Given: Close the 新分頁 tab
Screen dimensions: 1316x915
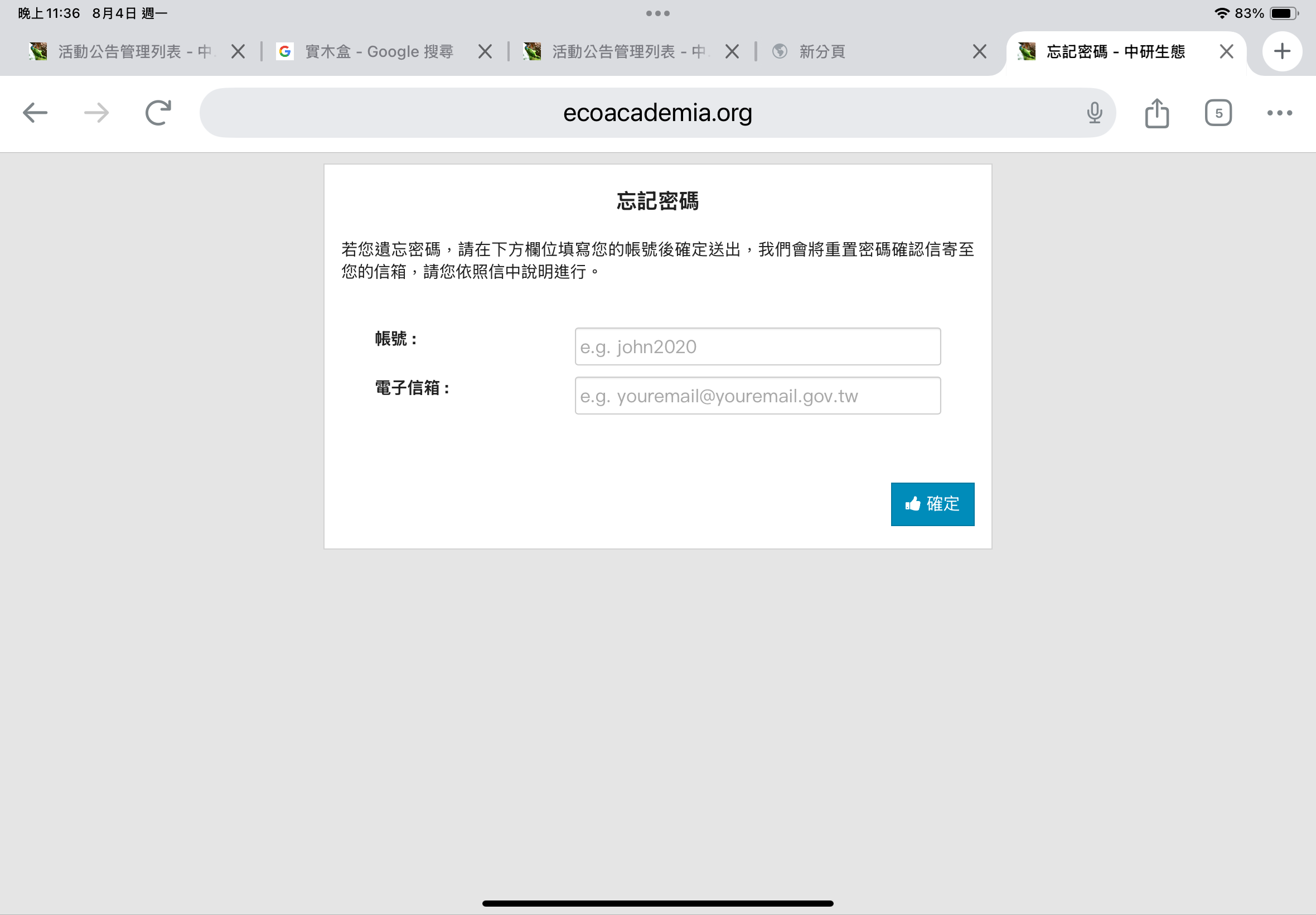Looking at the screenshot, I should [x=980, y=51].
